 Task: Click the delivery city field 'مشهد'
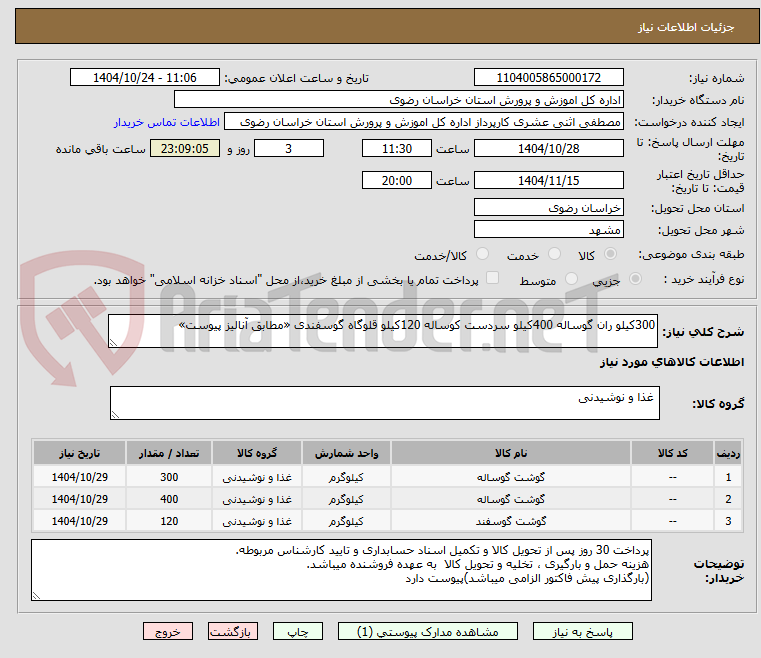tap(548, 230)
